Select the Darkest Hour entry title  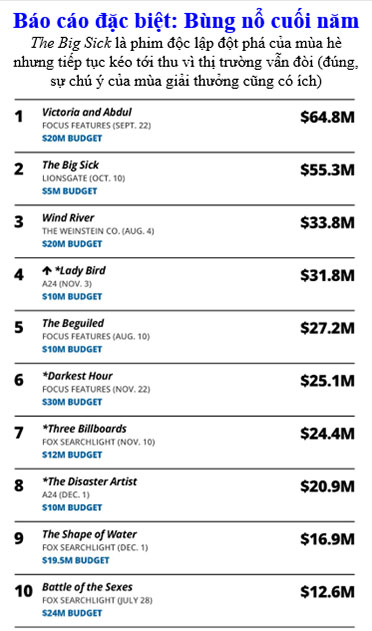click(77, 376)
